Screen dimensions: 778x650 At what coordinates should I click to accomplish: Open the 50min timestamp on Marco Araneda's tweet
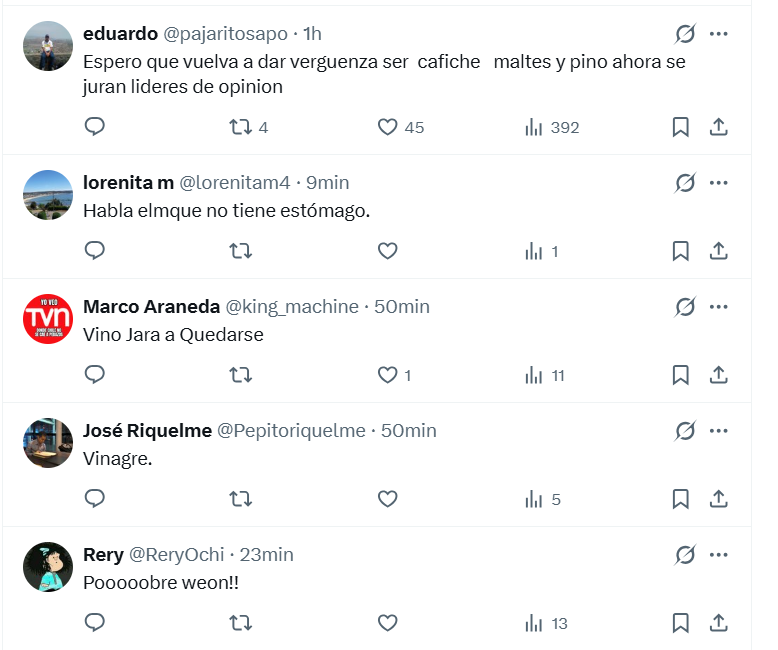[402, 307]
